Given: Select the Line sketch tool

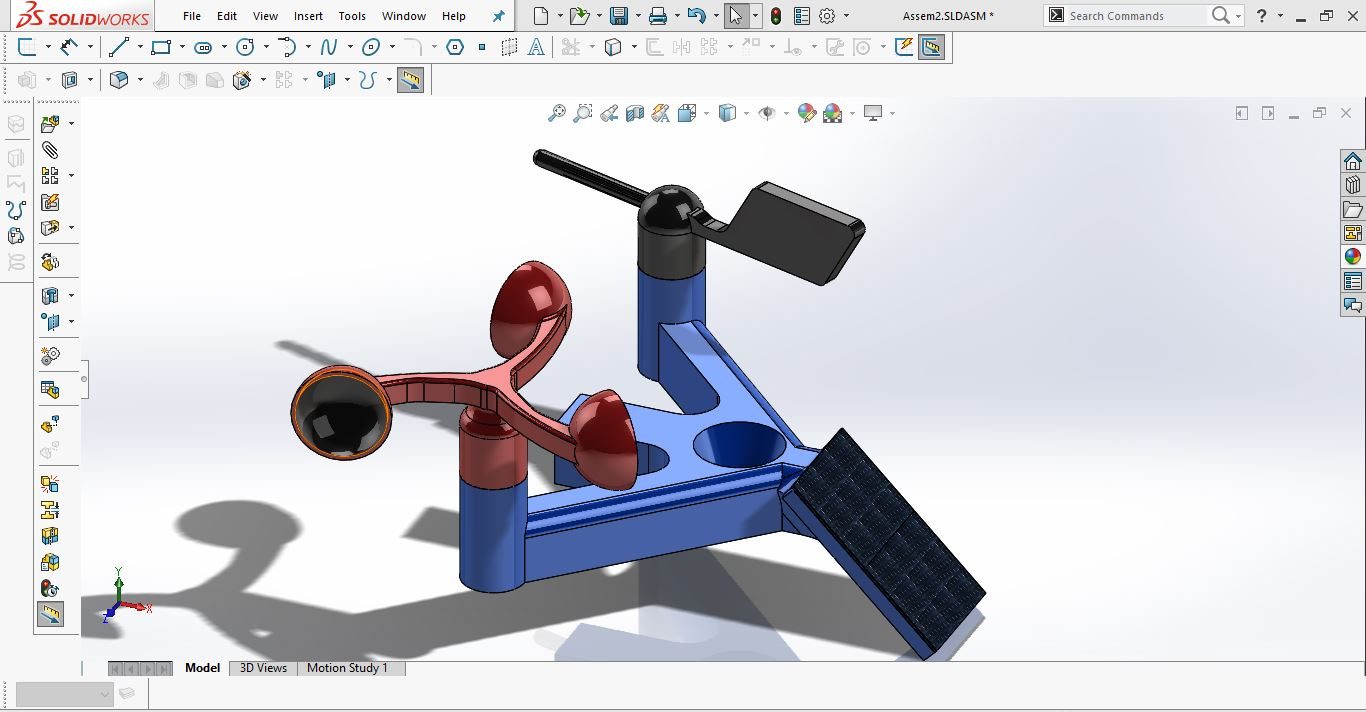Looking at the screenshot, I should click(118, 47).
